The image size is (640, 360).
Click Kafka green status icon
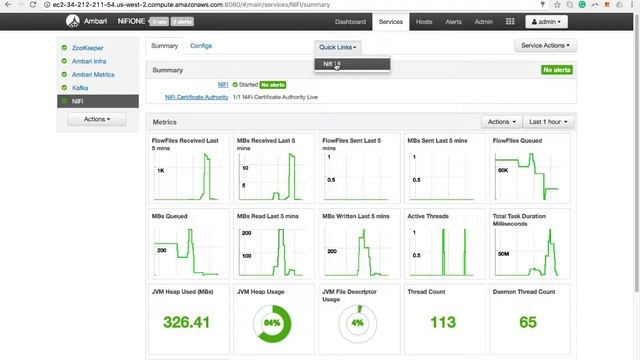(64, 88)
